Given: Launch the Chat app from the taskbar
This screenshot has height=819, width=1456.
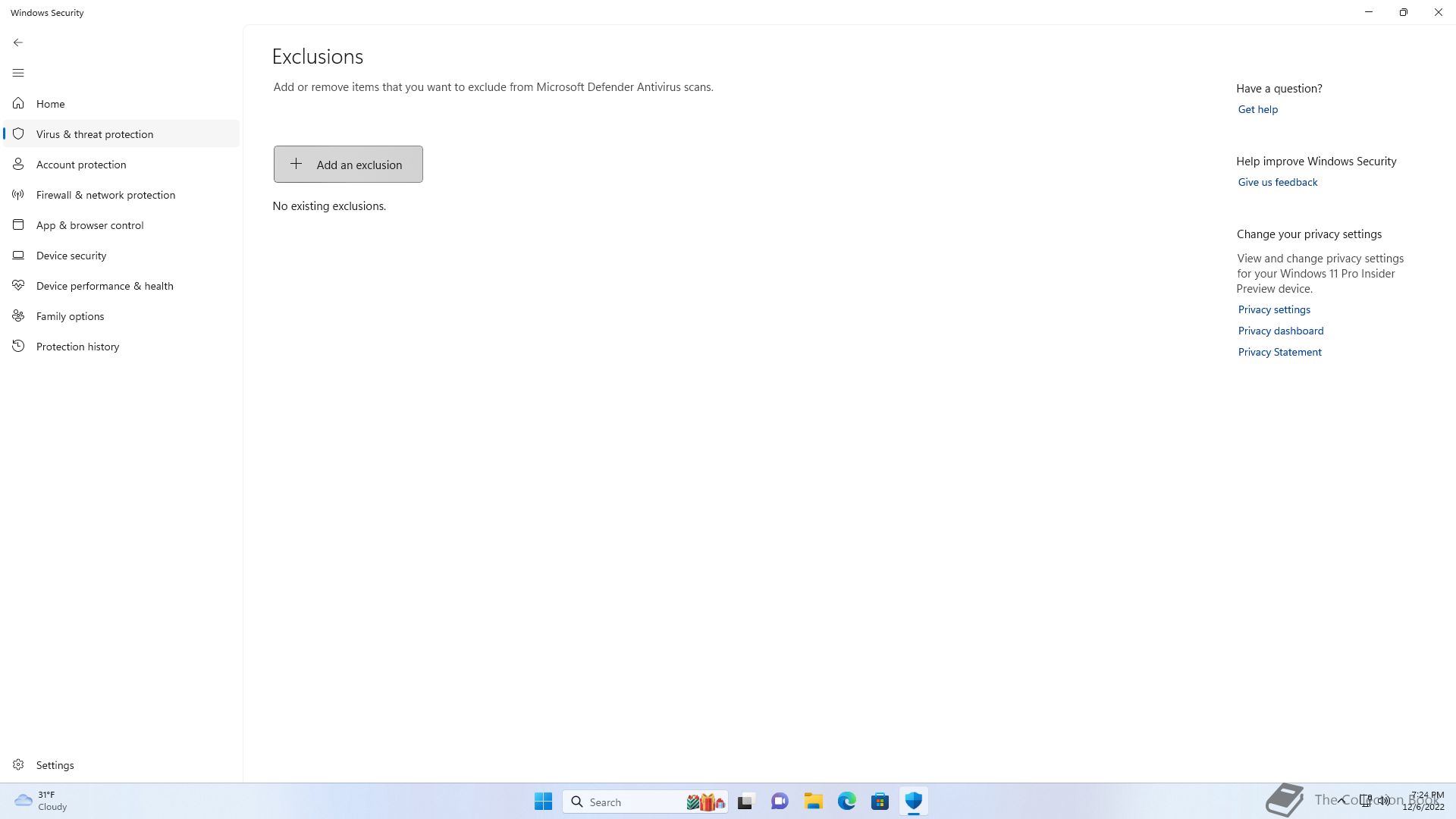Looking at the screenshot, I should (x=780, y=802).
